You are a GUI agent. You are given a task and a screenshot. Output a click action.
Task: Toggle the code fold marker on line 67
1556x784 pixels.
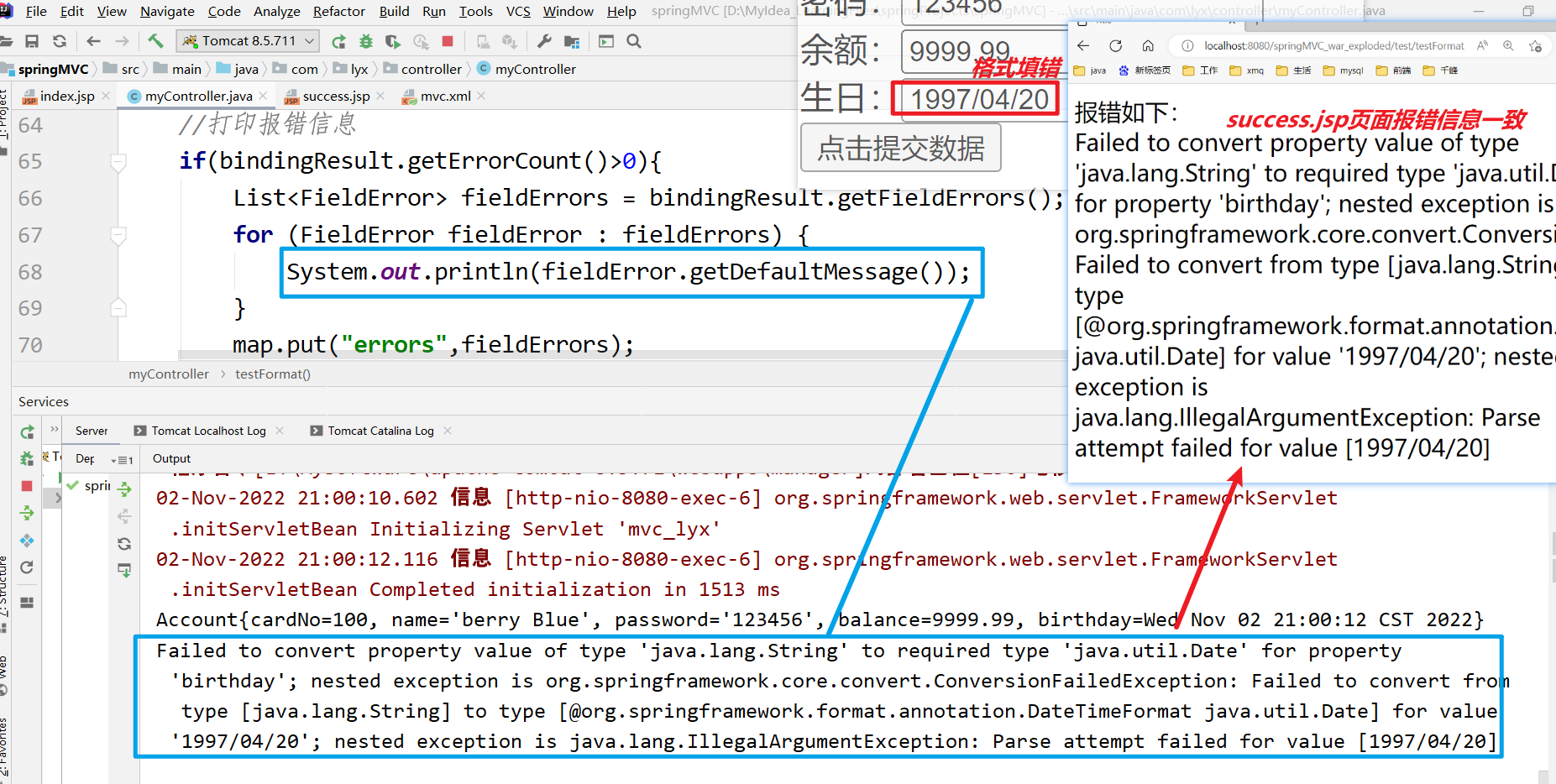tap(118, 235)
